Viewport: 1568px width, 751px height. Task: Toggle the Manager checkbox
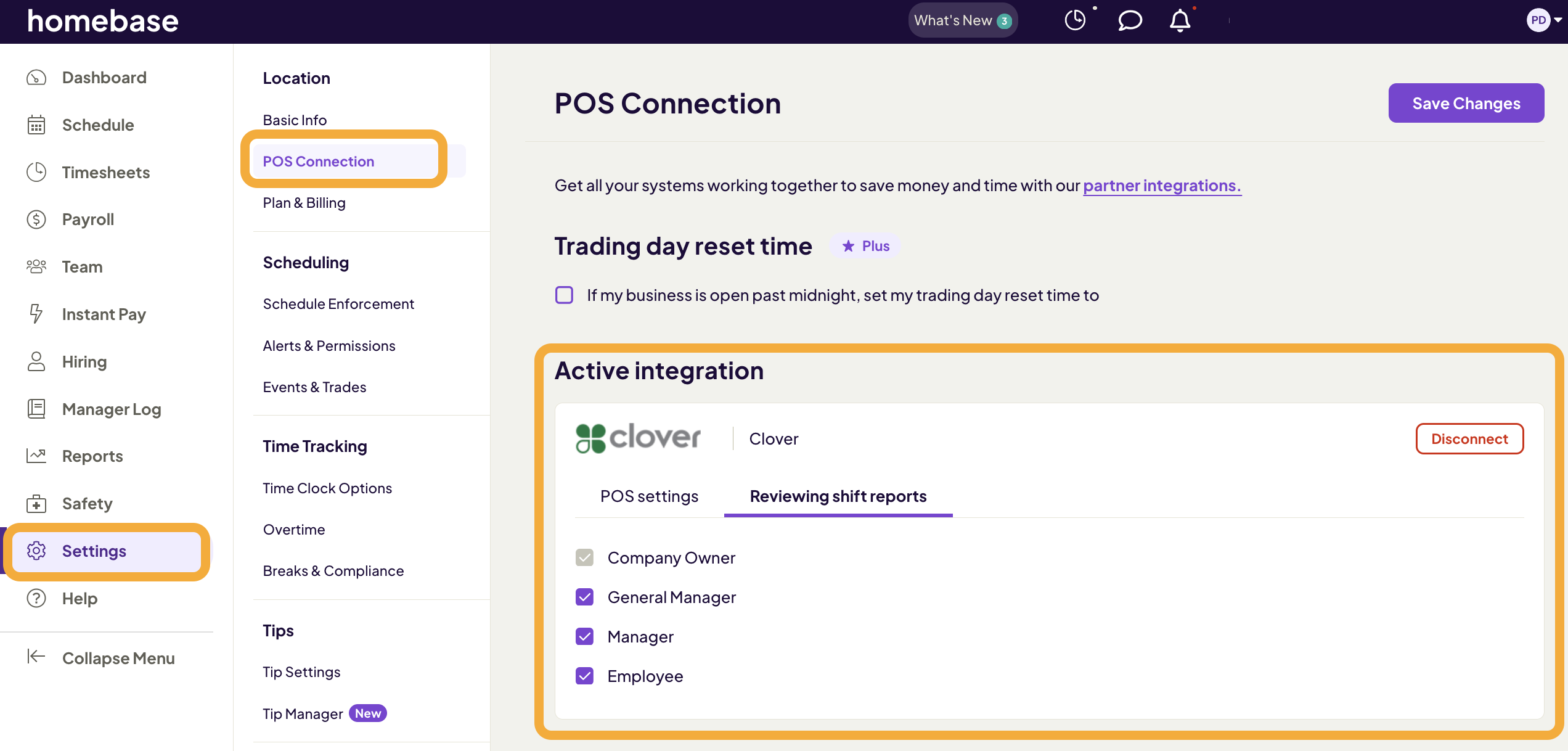[584, 636]
